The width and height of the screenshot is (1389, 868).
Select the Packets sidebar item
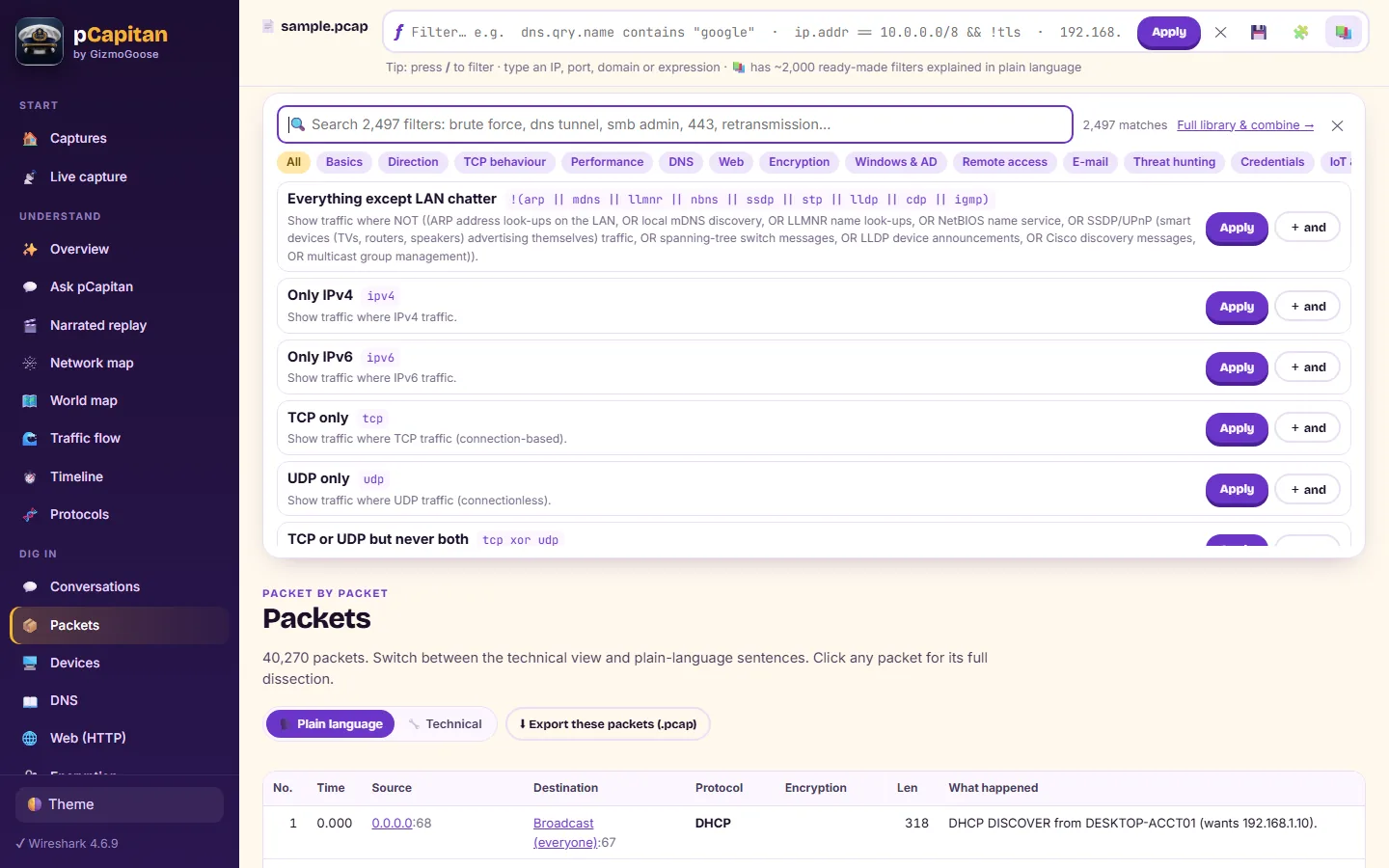point(120,625)
